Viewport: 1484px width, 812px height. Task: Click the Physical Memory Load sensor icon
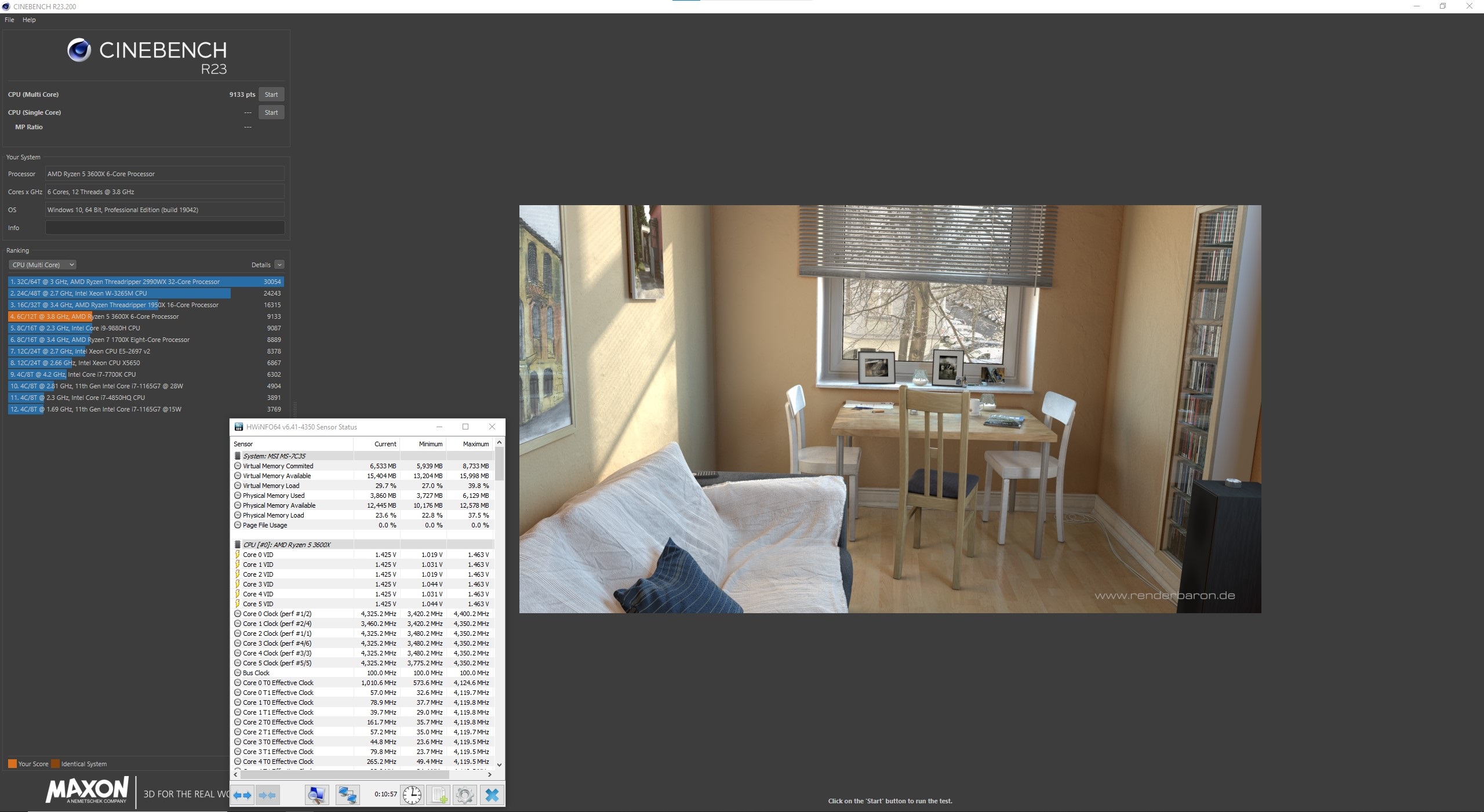(x=238, y=515)
